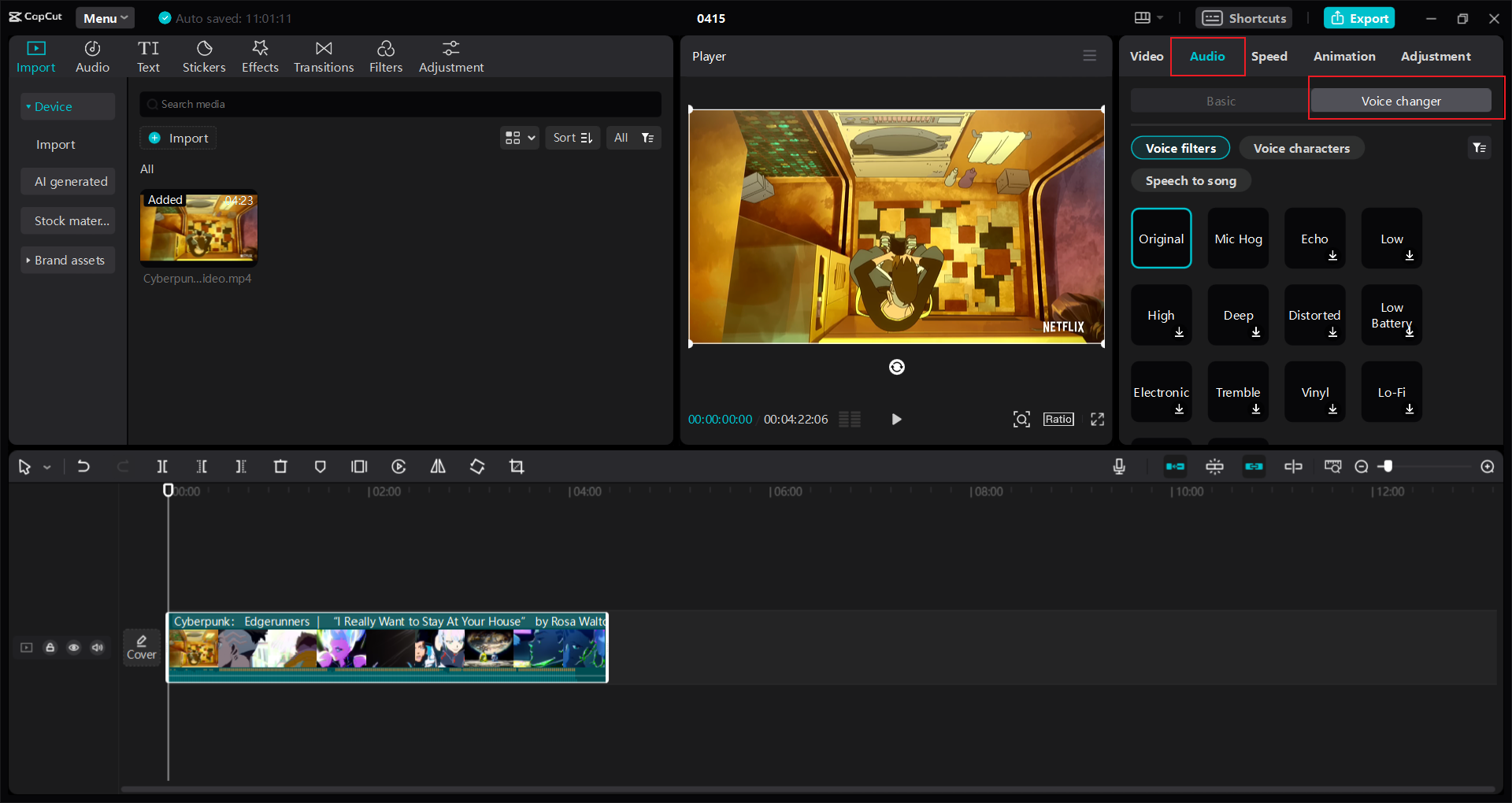This screenshot has height=803, width=1512.
Task: Toggle main track magnet
Action: coord(1175,467)
